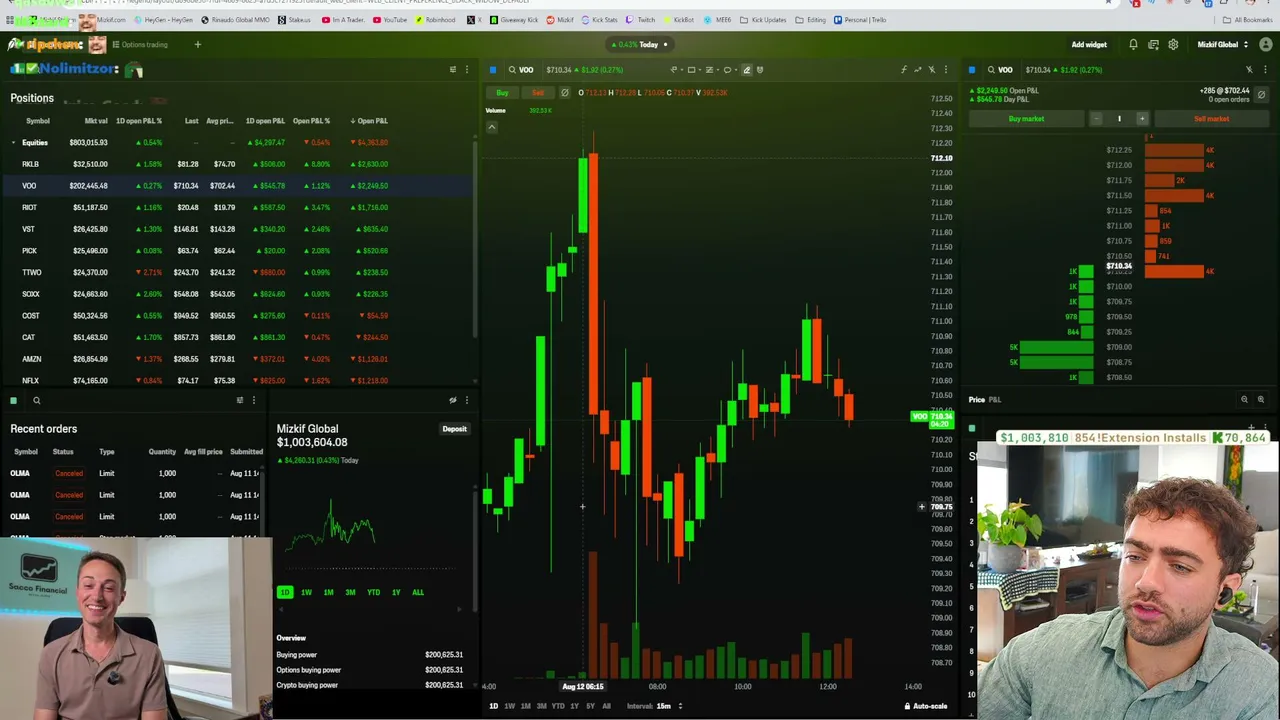The width and height of the screenshot is (1280, 720).
Task: Click the Deposit button
Action: pos(454,429)
